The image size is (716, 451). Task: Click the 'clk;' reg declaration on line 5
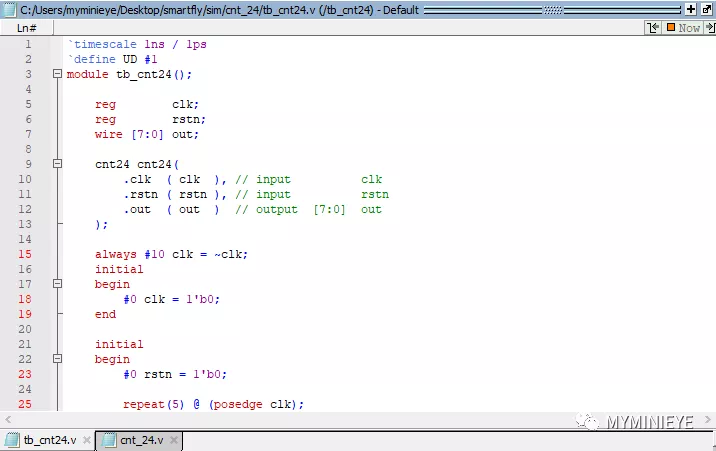[x=185, y=105]
